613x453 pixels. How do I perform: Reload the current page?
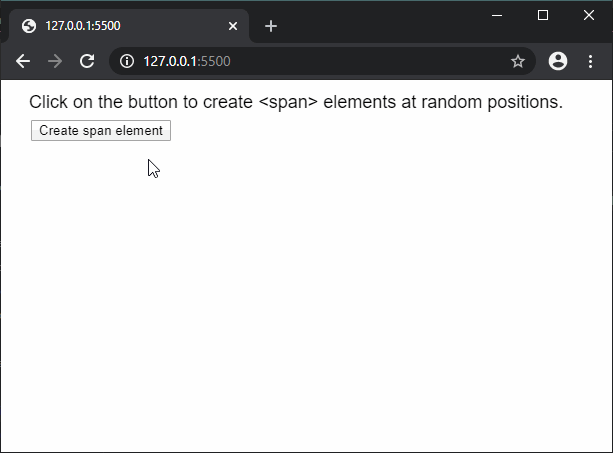(x=87, y=61)
